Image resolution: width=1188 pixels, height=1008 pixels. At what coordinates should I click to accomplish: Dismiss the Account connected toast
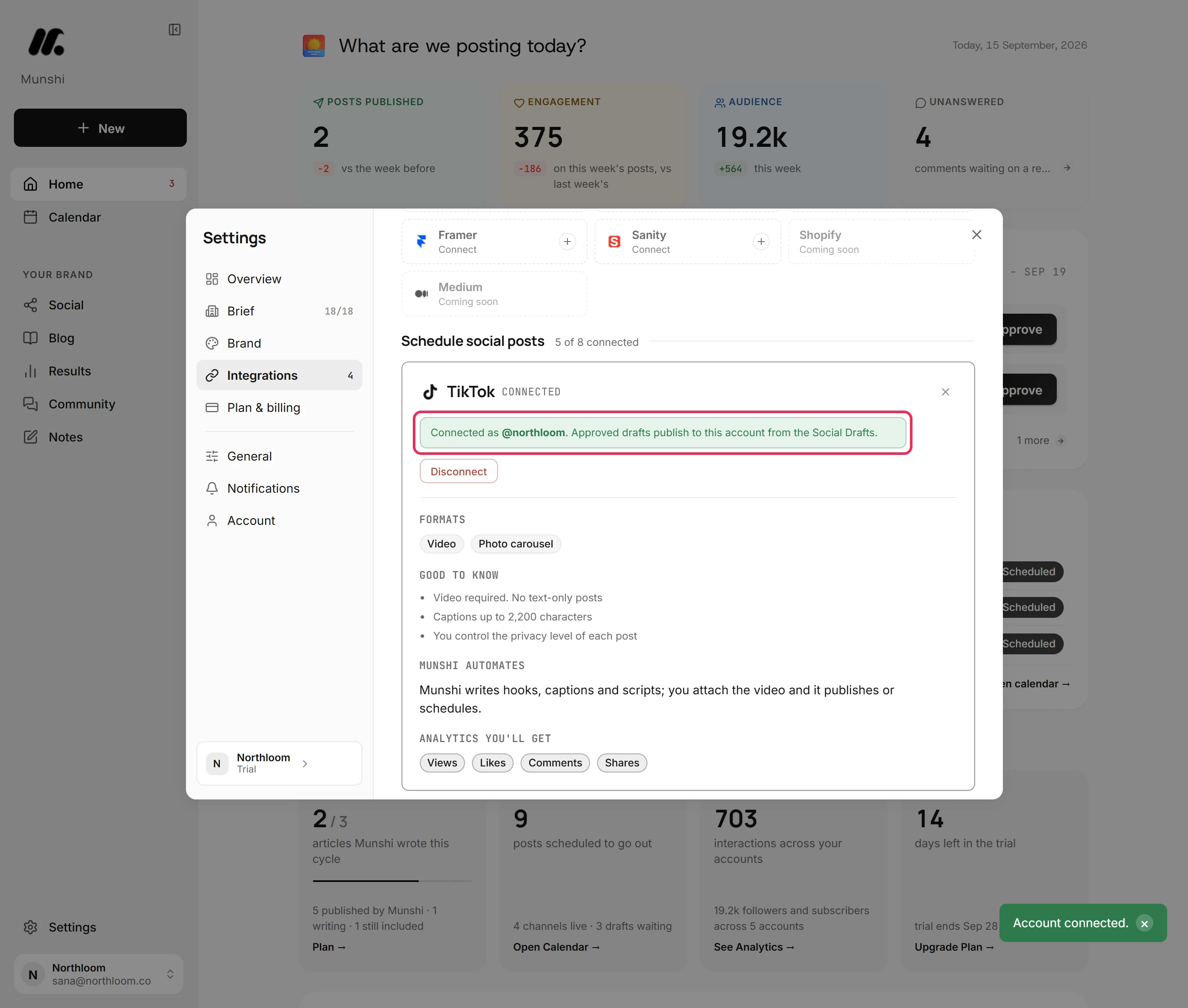[x=1144, y=923]
